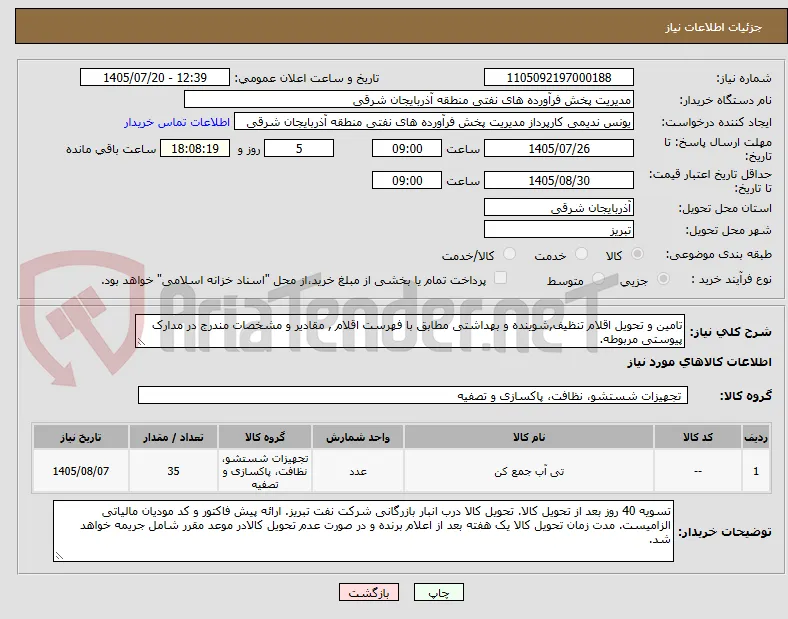788x619 pixels.
Task: Click the resize handle of description text area
Action: [x=141, y=342]
